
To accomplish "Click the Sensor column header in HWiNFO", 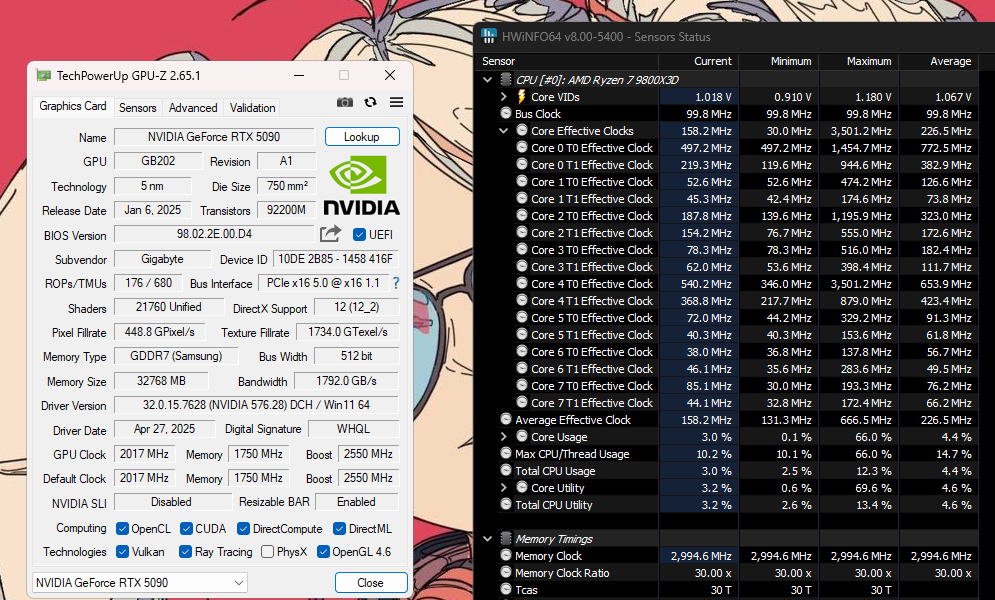I will [x=567, y=61].
